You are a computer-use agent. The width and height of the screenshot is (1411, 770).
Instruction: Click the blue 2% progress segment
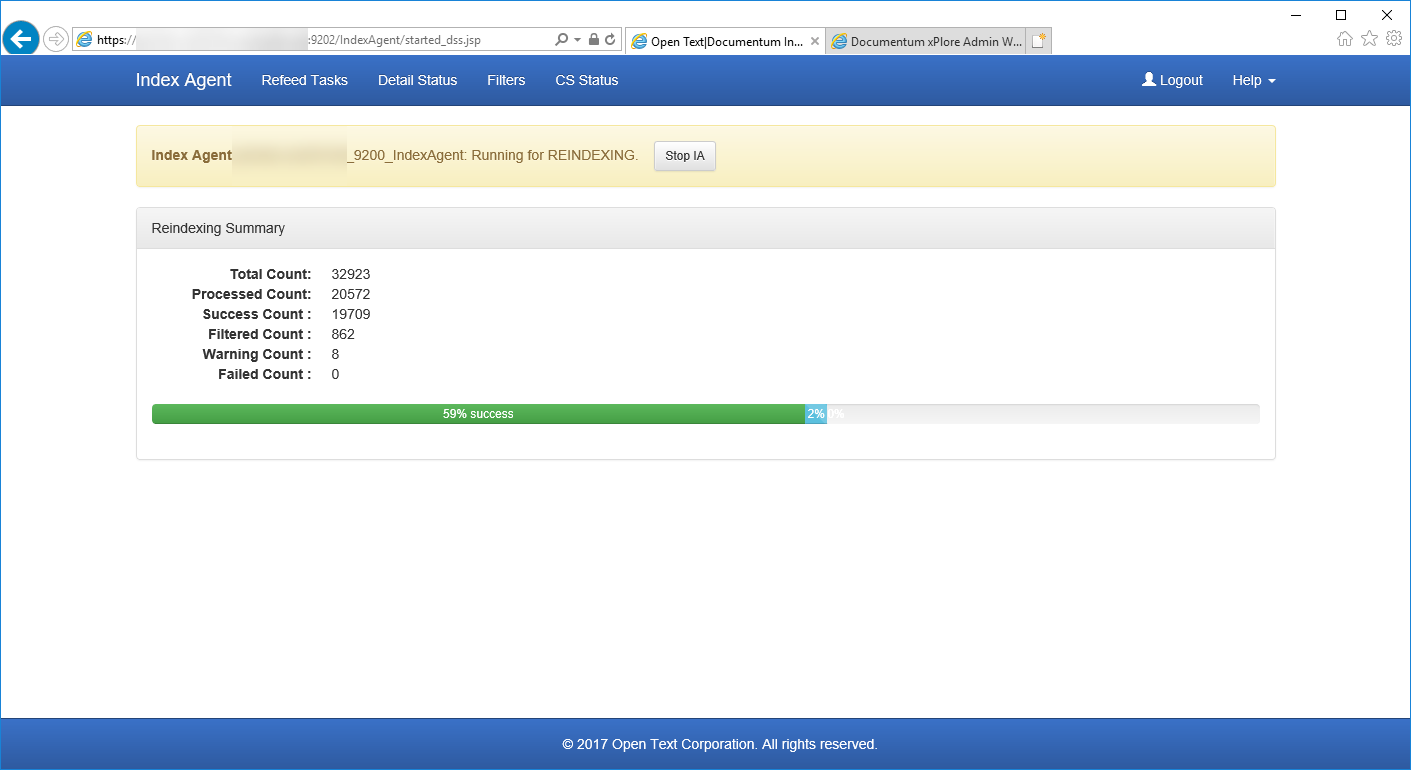pyautogui.click(x=816, y=414)
